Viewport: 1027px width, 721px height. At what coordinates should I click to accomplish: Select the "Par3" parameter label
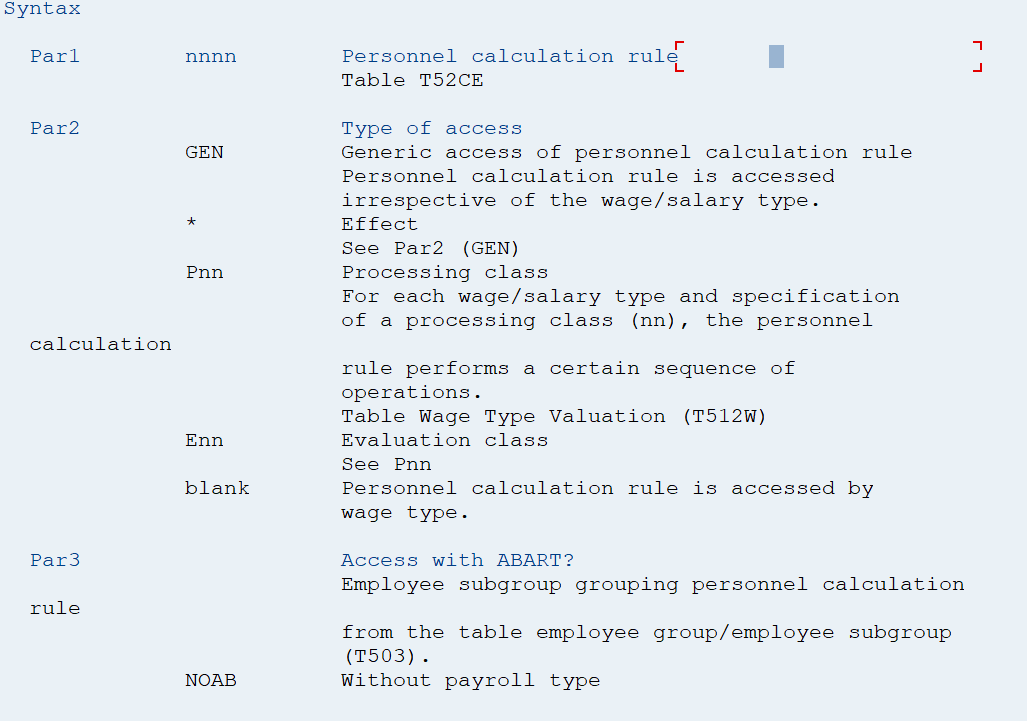(55, 560)
